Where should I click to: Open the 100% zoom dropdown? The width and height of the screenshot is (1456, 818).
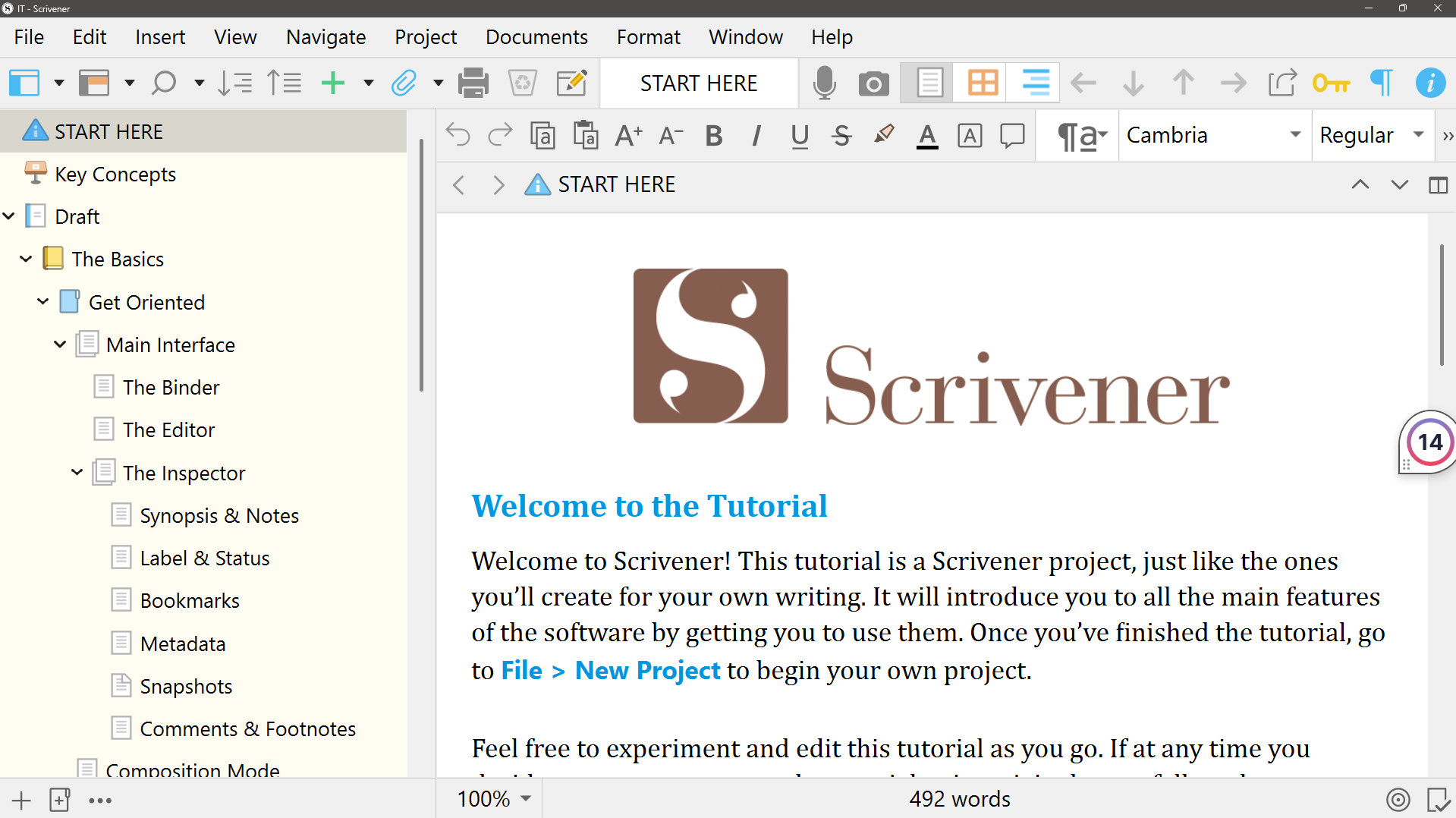coord(494,799)
